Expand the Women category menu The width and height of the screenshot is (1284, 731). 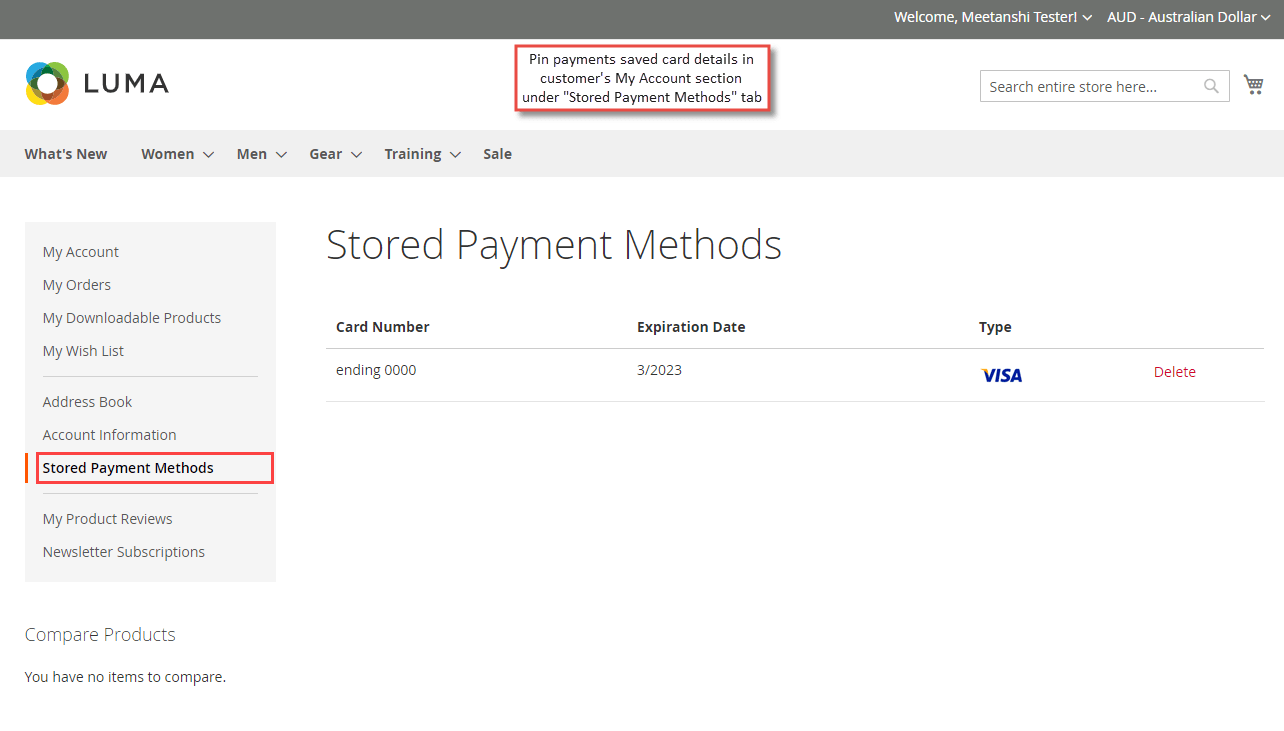pos(168,153)
